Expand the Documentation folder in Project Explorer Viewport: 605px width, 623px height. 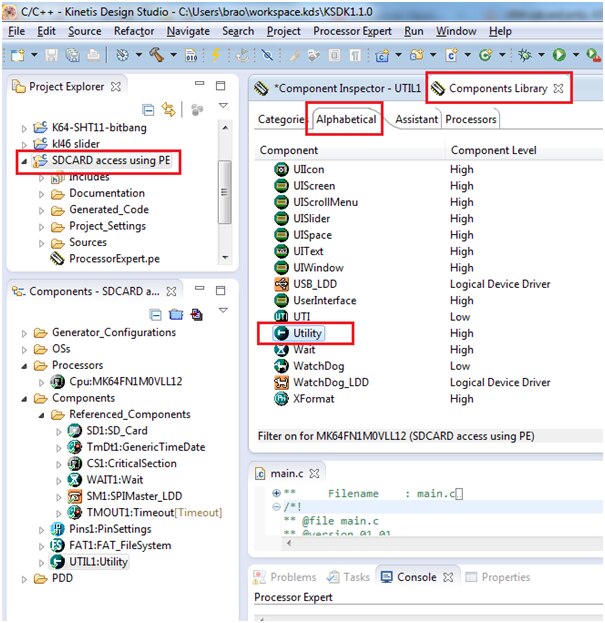[41, 193]
